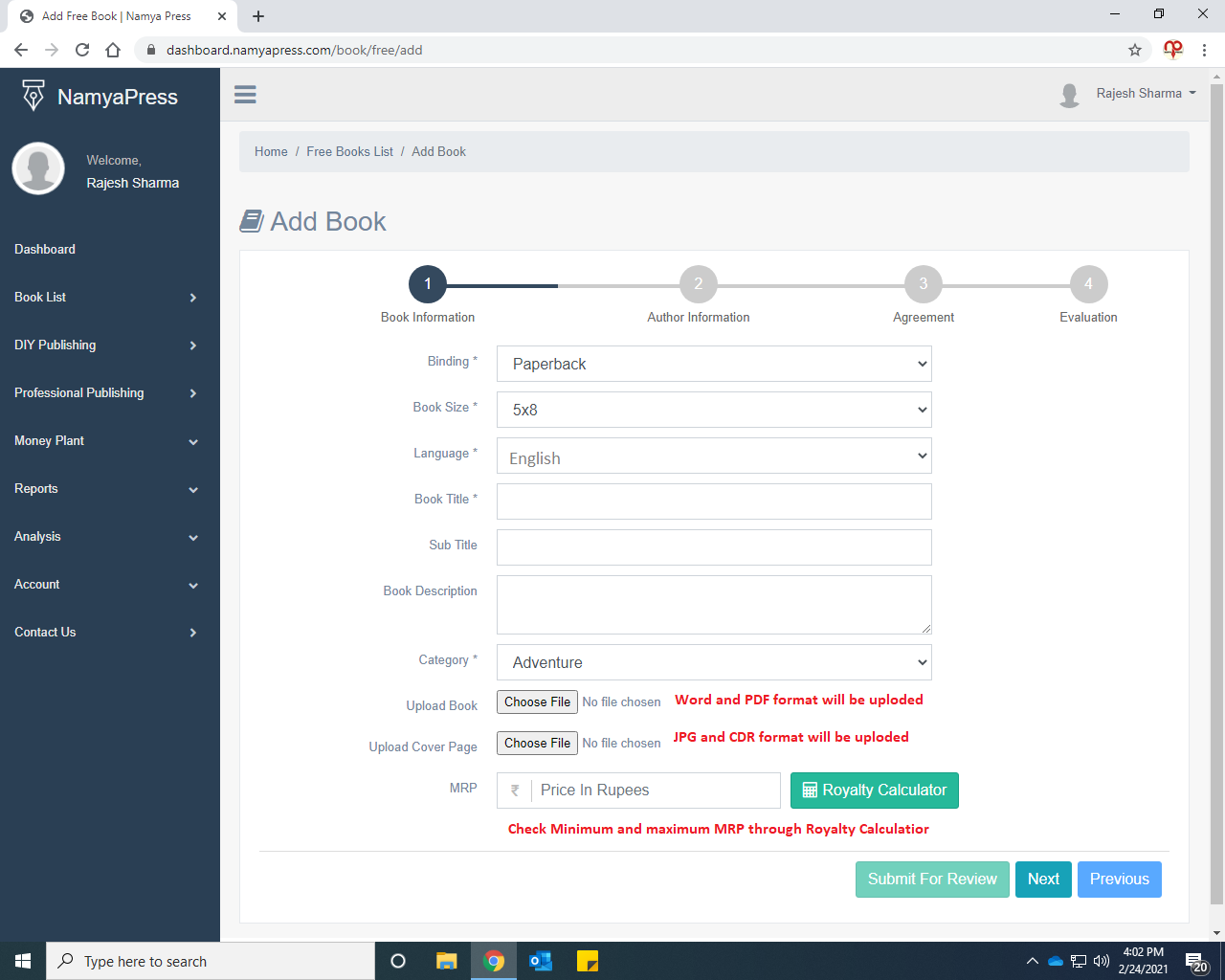Toggle the hamburger sidebar menu icon
The image size is (1225, 980).
tap(245, 94)
